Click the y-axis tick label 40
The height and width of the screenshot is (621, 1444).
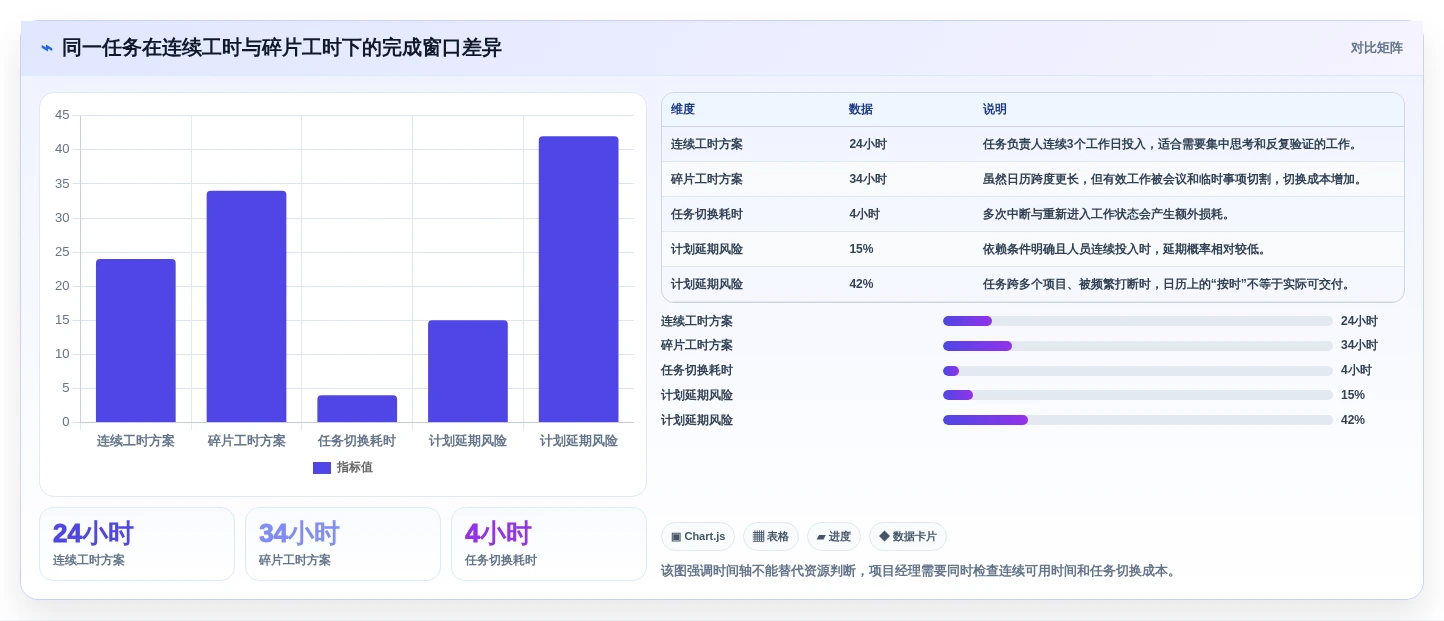(62, 149)
